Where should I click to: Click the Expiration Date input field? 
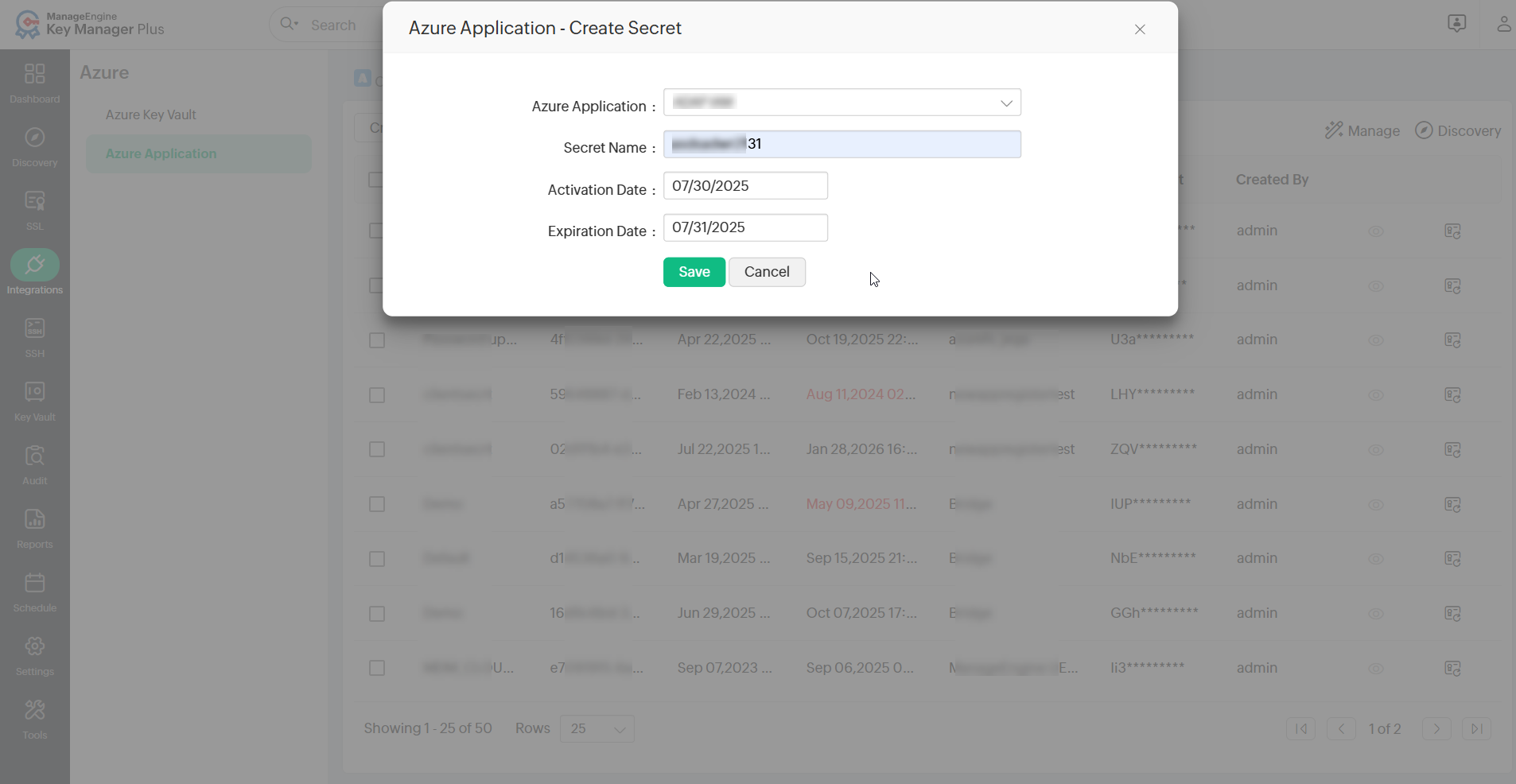point(744,227)
